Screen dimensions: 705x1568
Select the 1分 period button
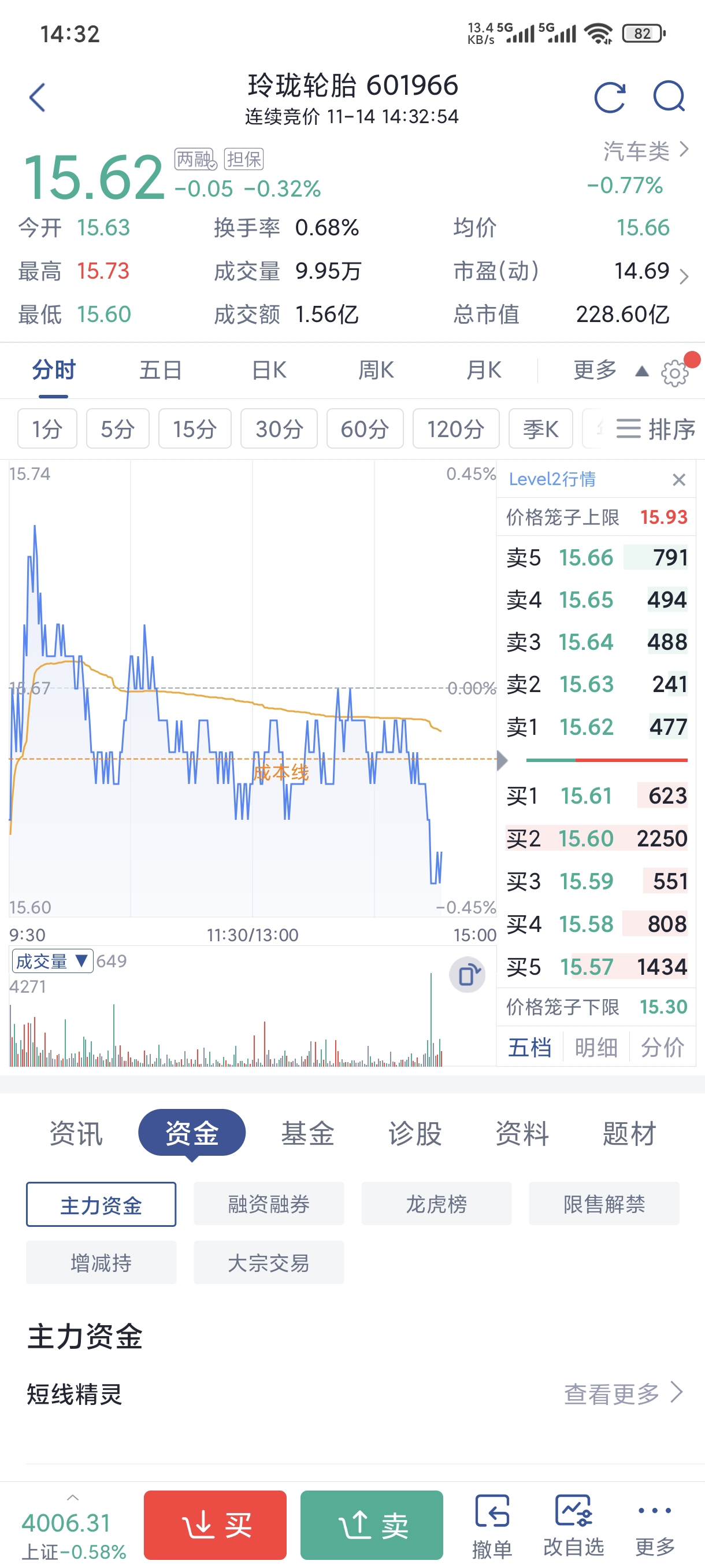47,428
